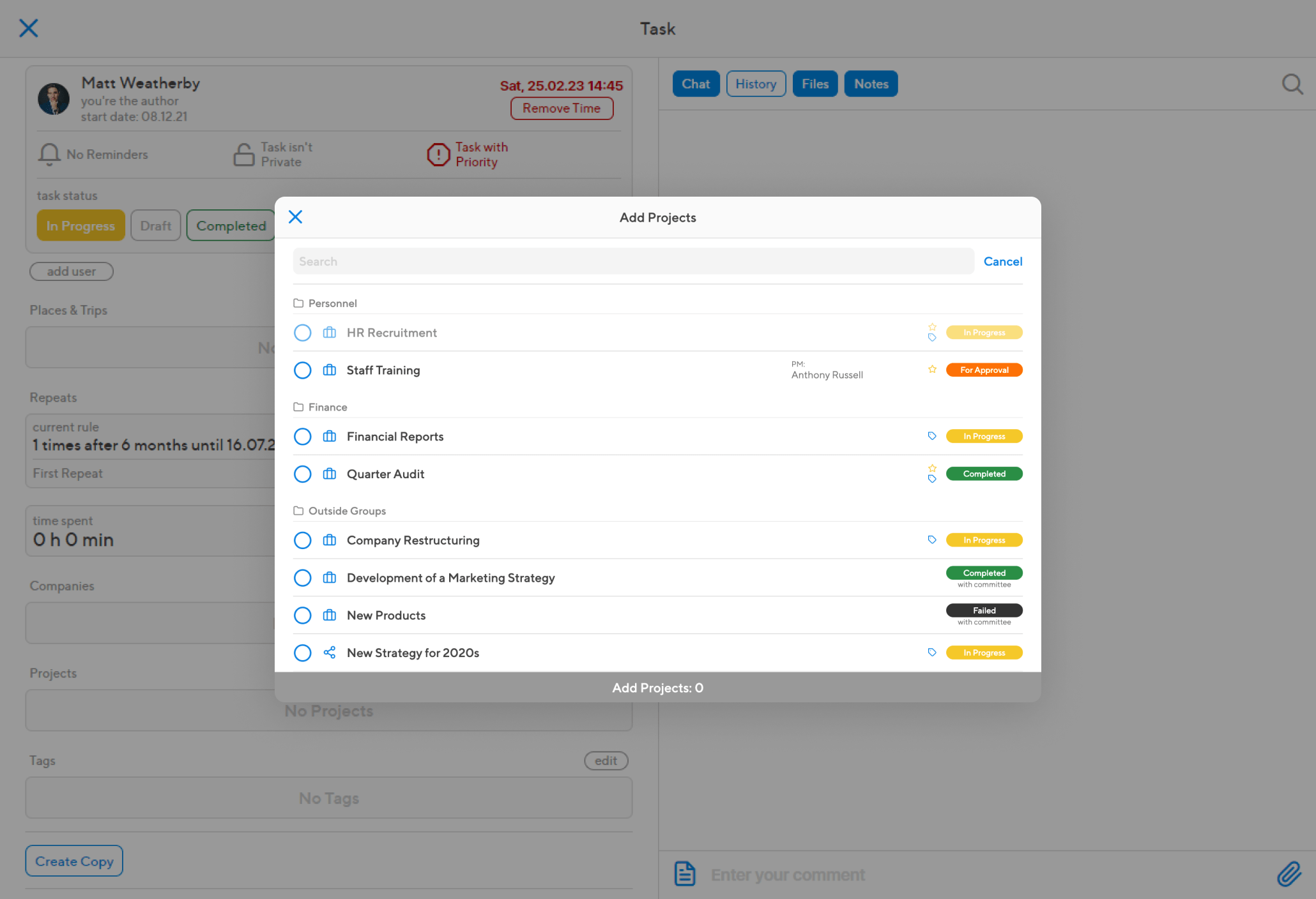Image resolution: width=1316 pixels, height=899 pixels.
Task: Select the Staff Training radio circle
Action: click(x=303, y=370)
